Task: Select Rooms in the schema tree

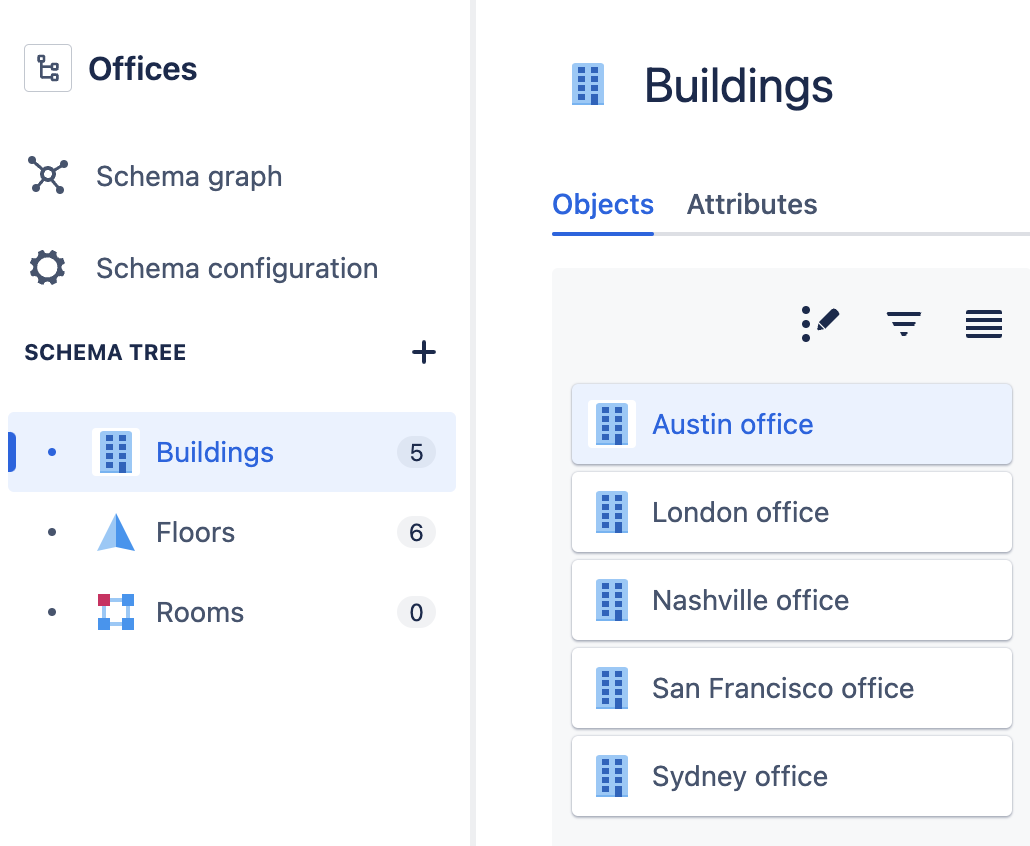Action: tap(232, 612)
